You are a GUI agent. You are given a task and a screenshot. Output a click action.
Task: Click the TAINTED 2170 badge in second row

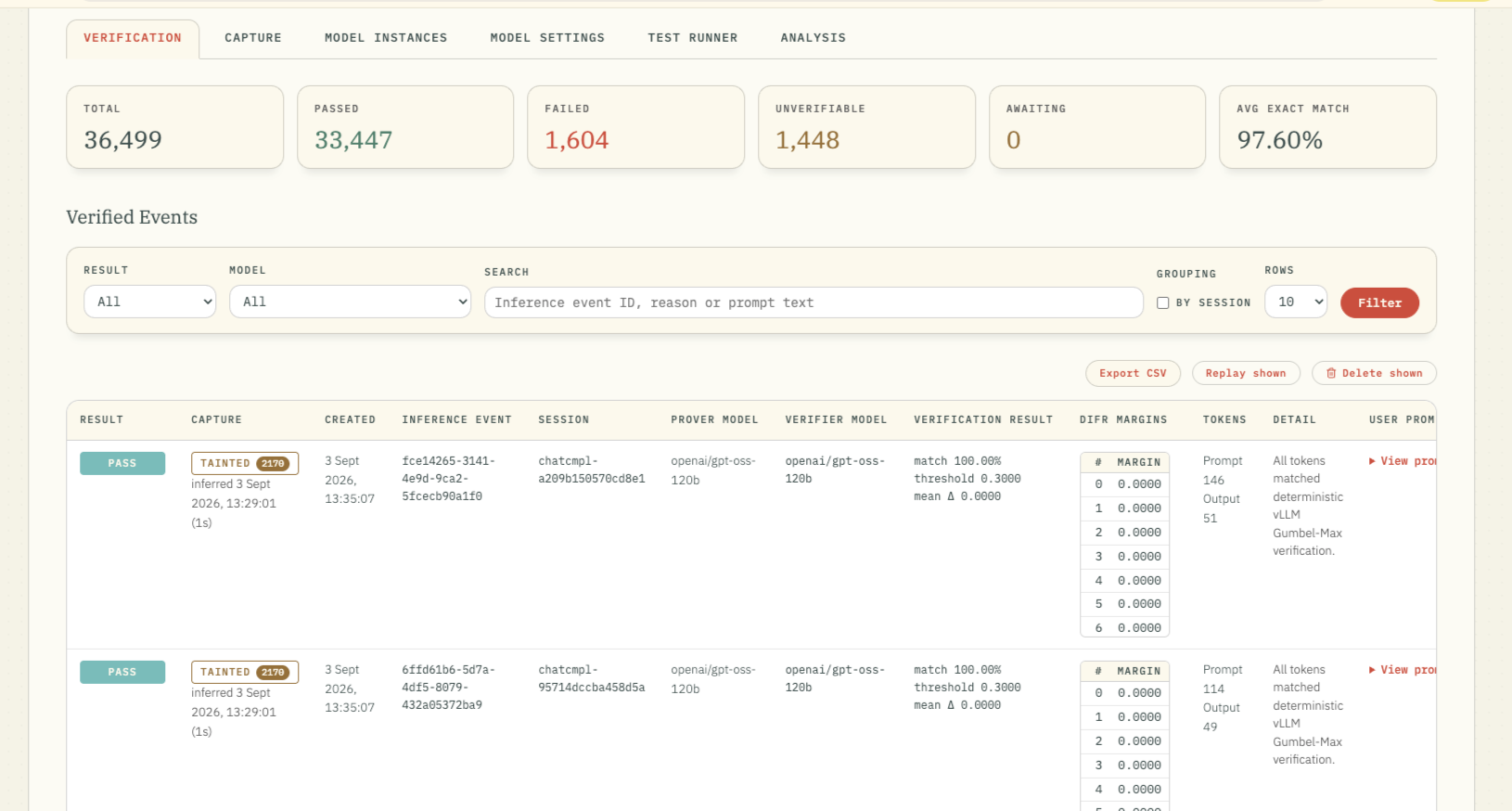[x=245, y=672]
